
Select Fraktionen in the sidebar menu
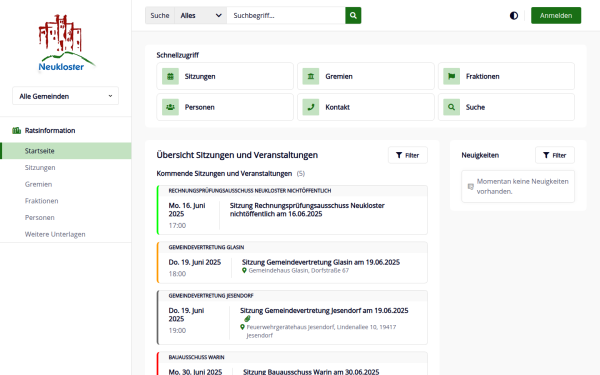click(41, 201)
